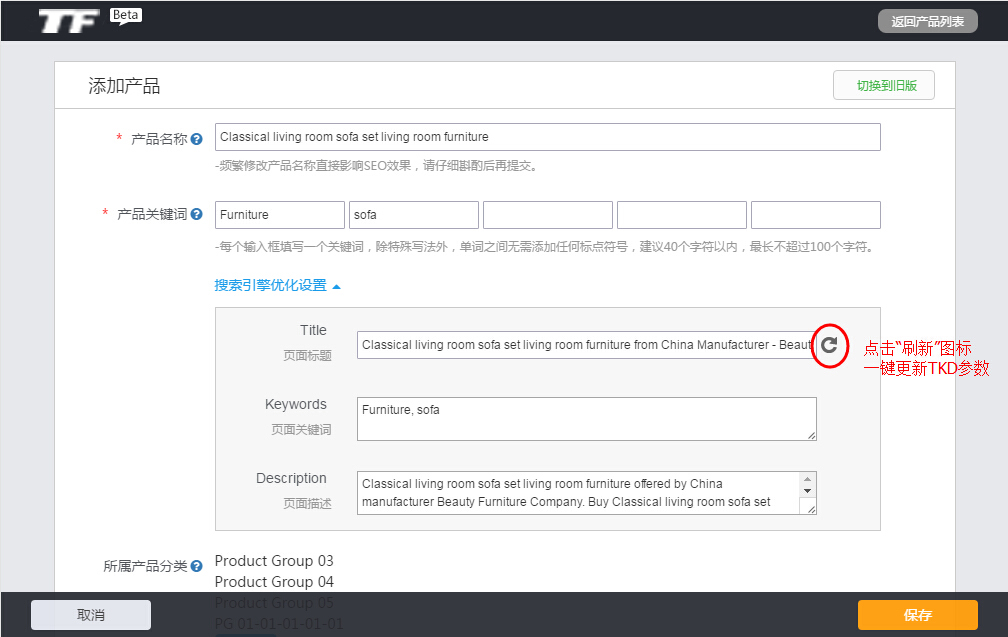Click help icon beside 所属产品分类 label
1008x637 pixels.
(x=197, y=566)
